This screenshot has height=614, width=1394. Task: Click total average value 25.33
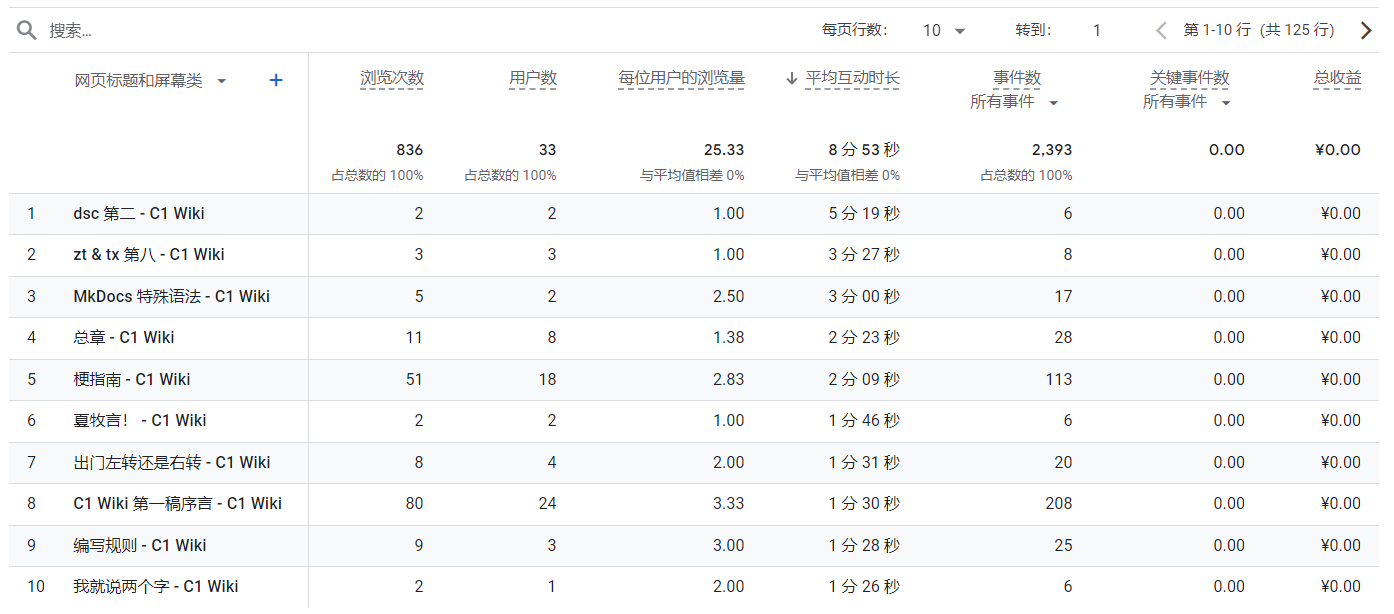point(724,150)
